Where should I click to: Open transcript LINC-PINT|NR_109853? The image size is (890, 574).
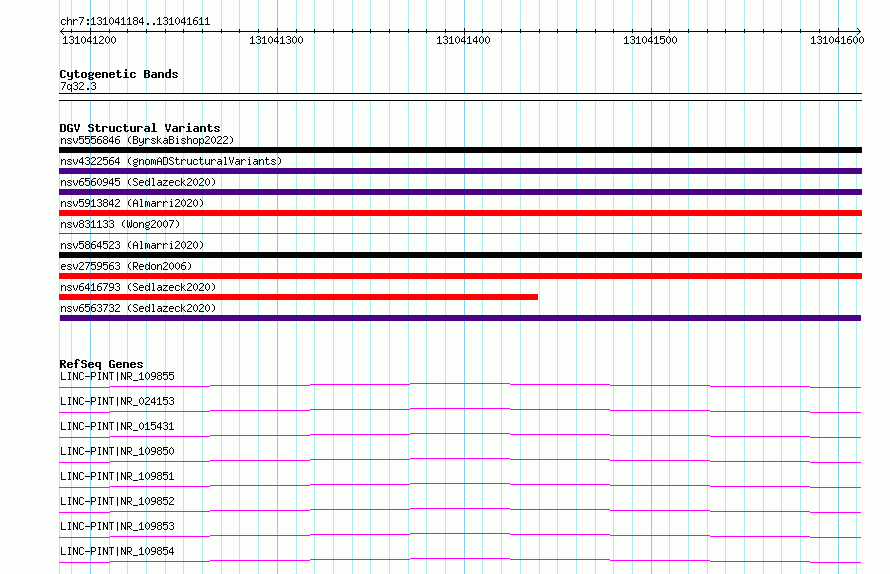[x=117, y=526]
